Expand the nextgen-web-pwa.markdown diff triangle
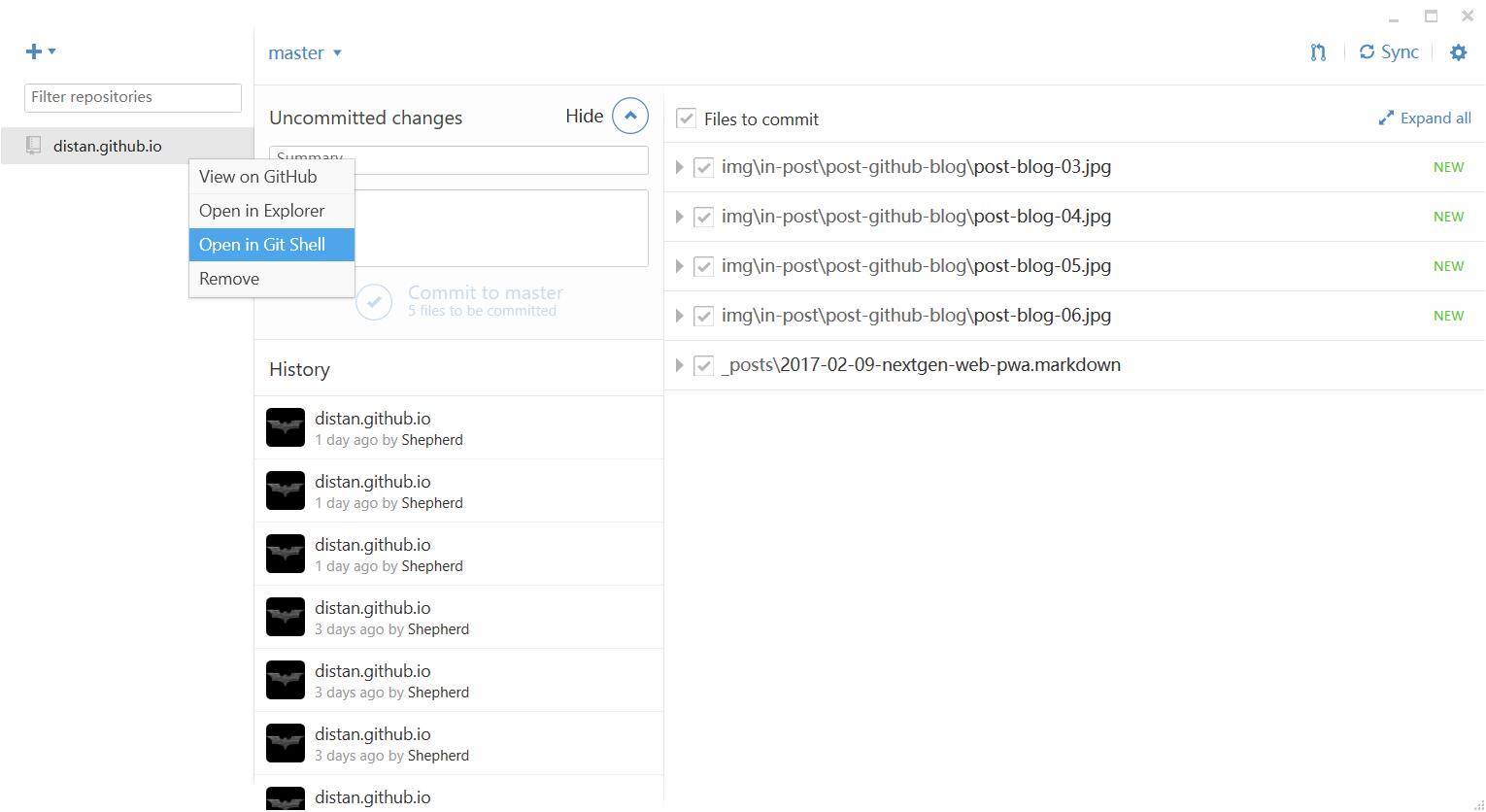The height and width of the screenshot is (812, 1486). tap(679, 365)
